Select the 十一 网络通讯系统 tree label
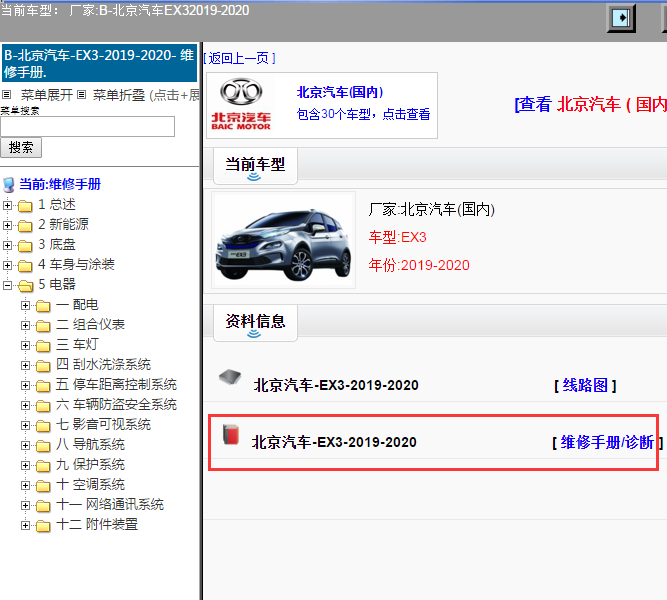The image size is (667, 600). 110,505
